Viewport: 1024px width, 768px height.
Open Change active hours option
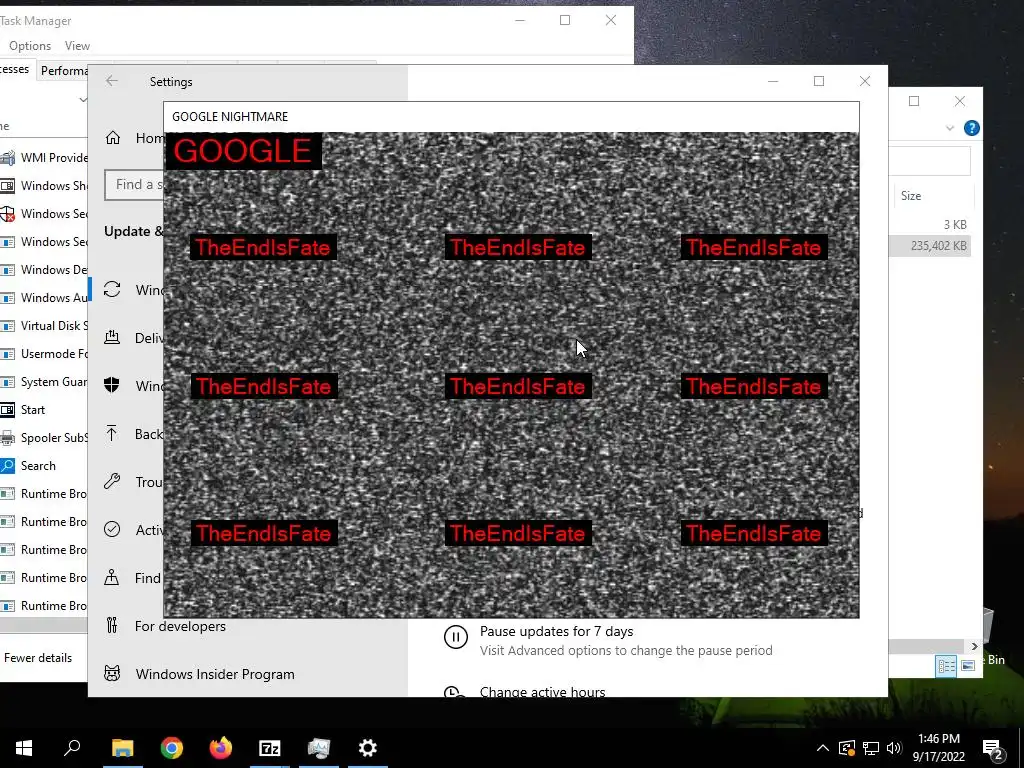tap(542, 691)
